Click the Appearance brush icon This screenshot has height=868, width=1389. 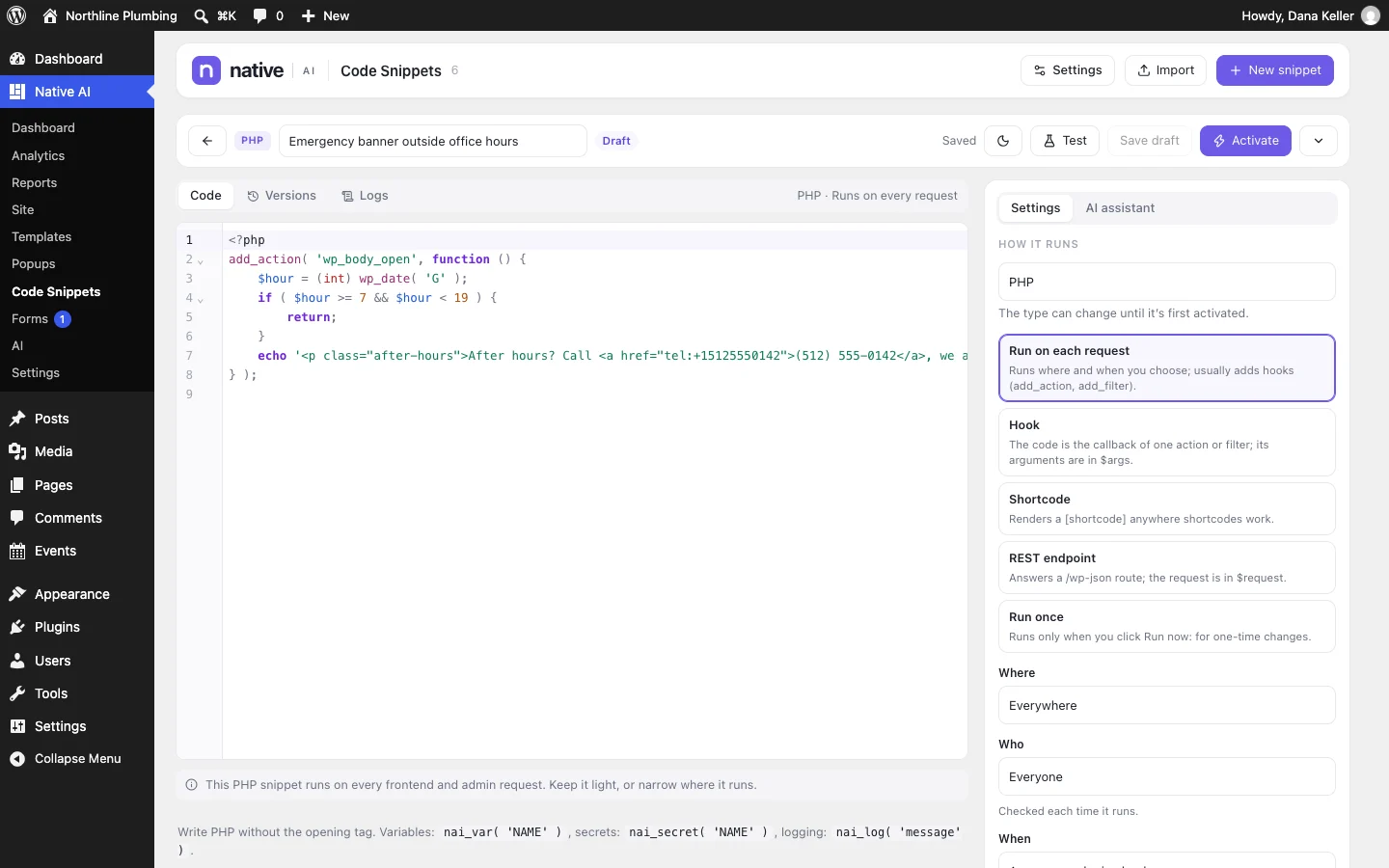click(17, 594)
